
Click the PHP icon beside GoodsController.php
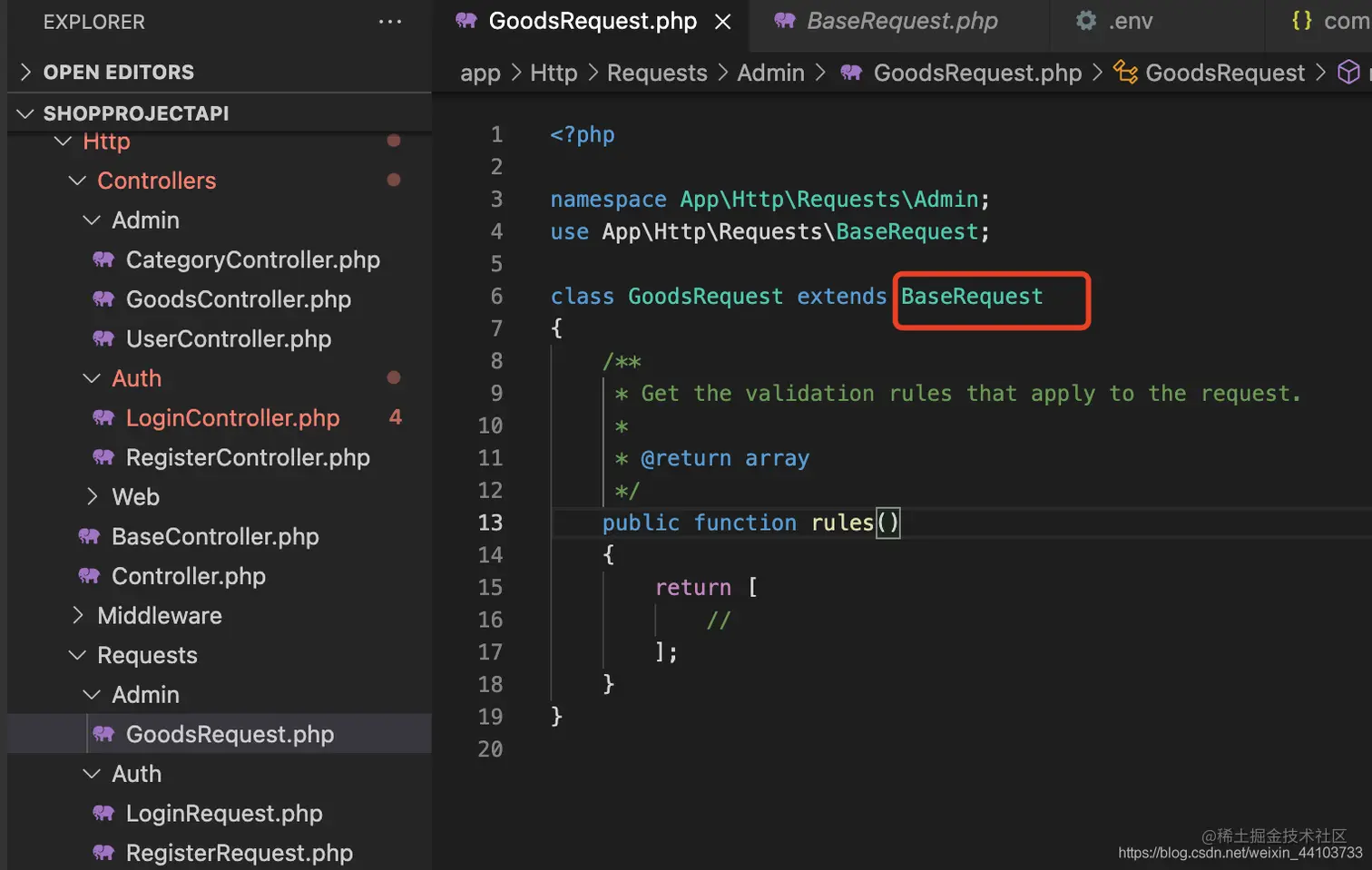pyautogui.click(x=104, y=299)
